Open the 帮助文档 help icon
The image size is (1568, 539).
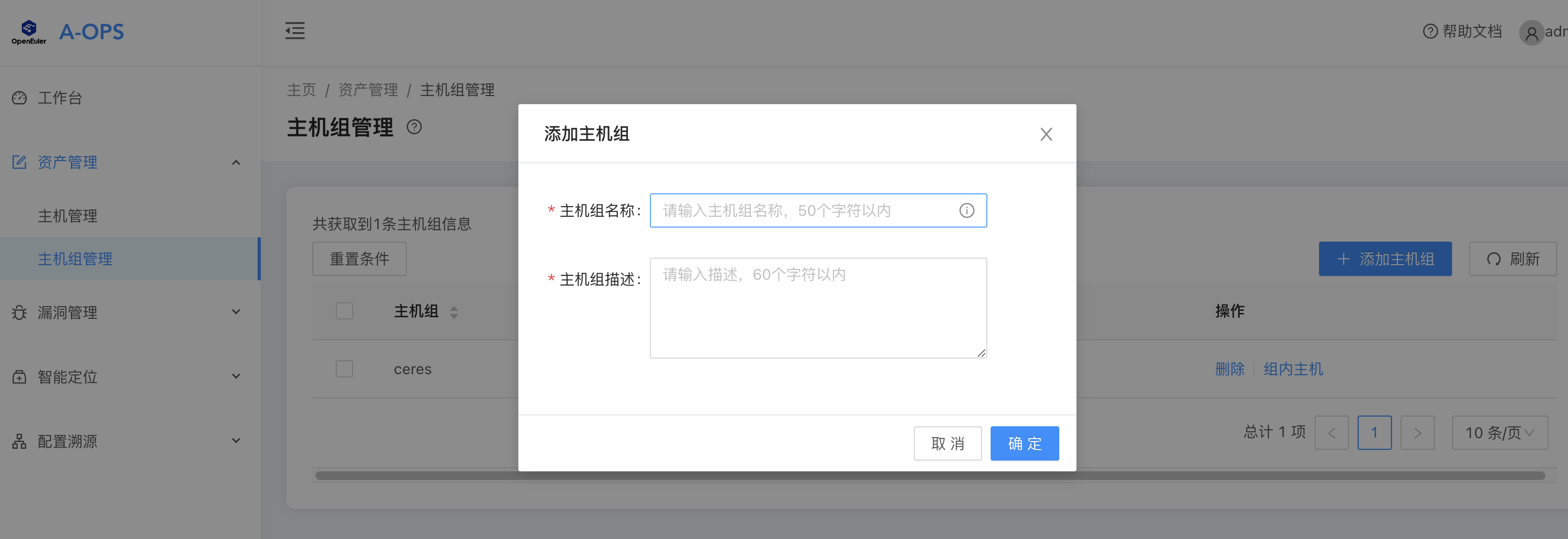pos(1430,31)
